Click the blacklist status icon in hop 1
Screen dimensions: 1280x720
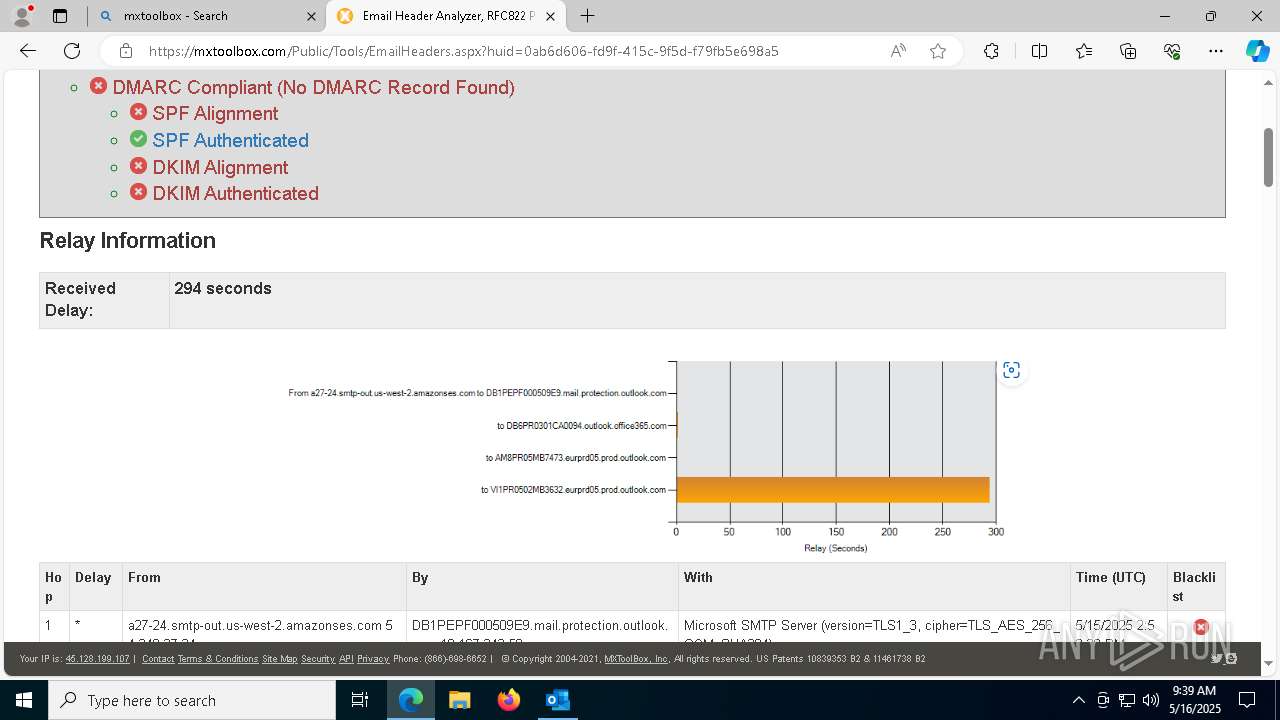[1201, 627]
